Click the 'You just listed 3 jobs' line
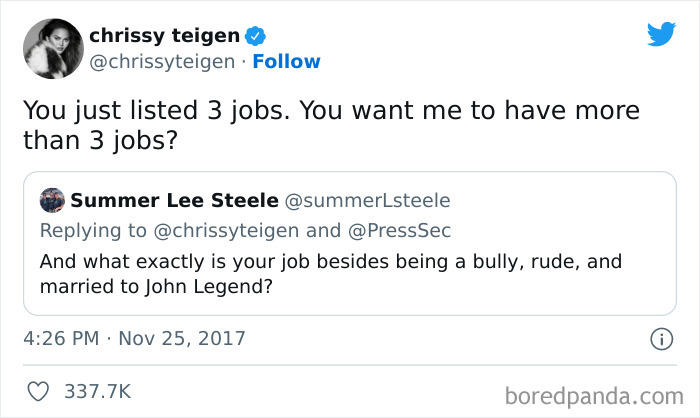This screenshot has width=700, height=418. (x=330, y=110)
